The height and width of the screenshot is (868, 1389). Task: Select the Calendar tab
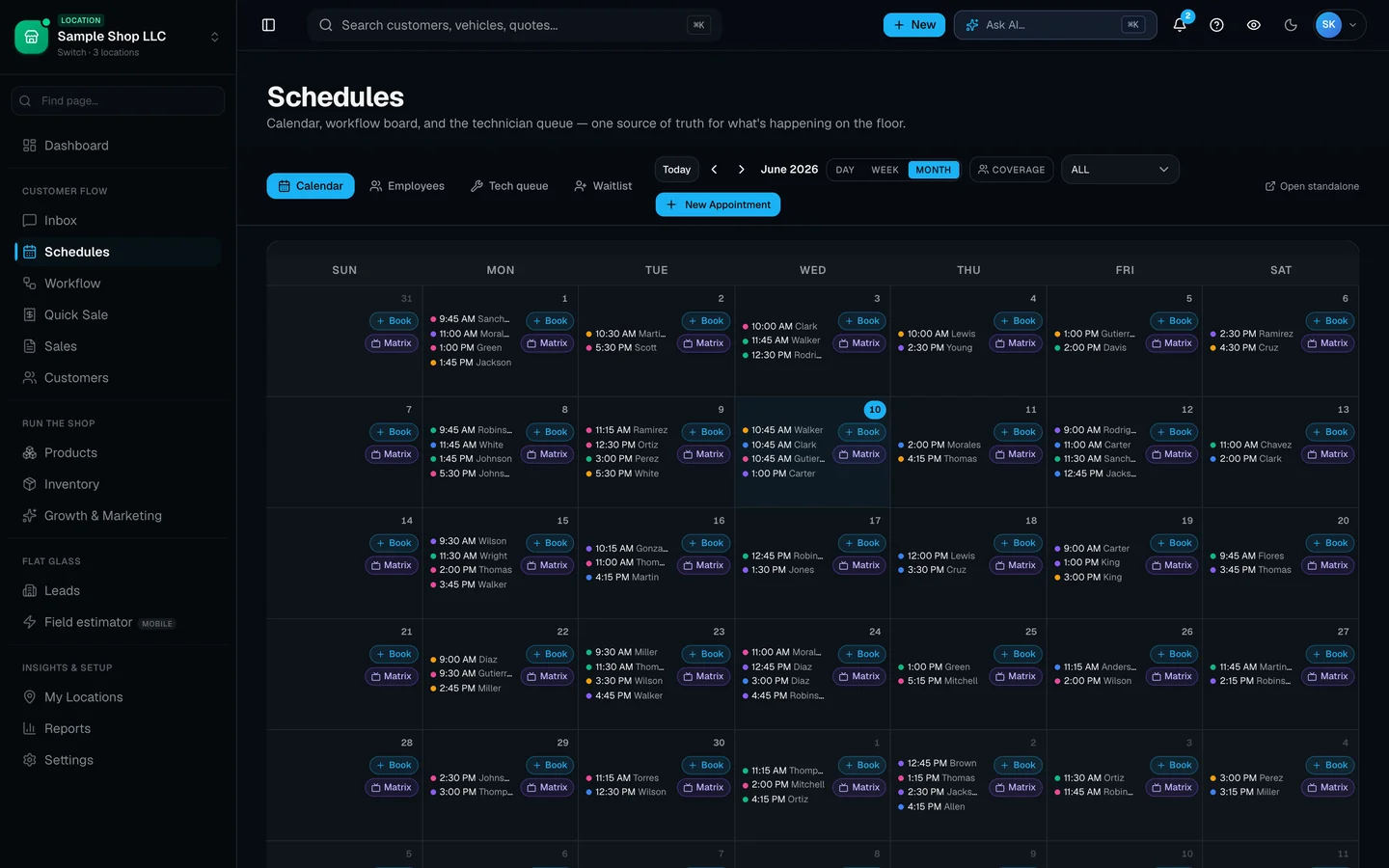click(x=311, y=186)
